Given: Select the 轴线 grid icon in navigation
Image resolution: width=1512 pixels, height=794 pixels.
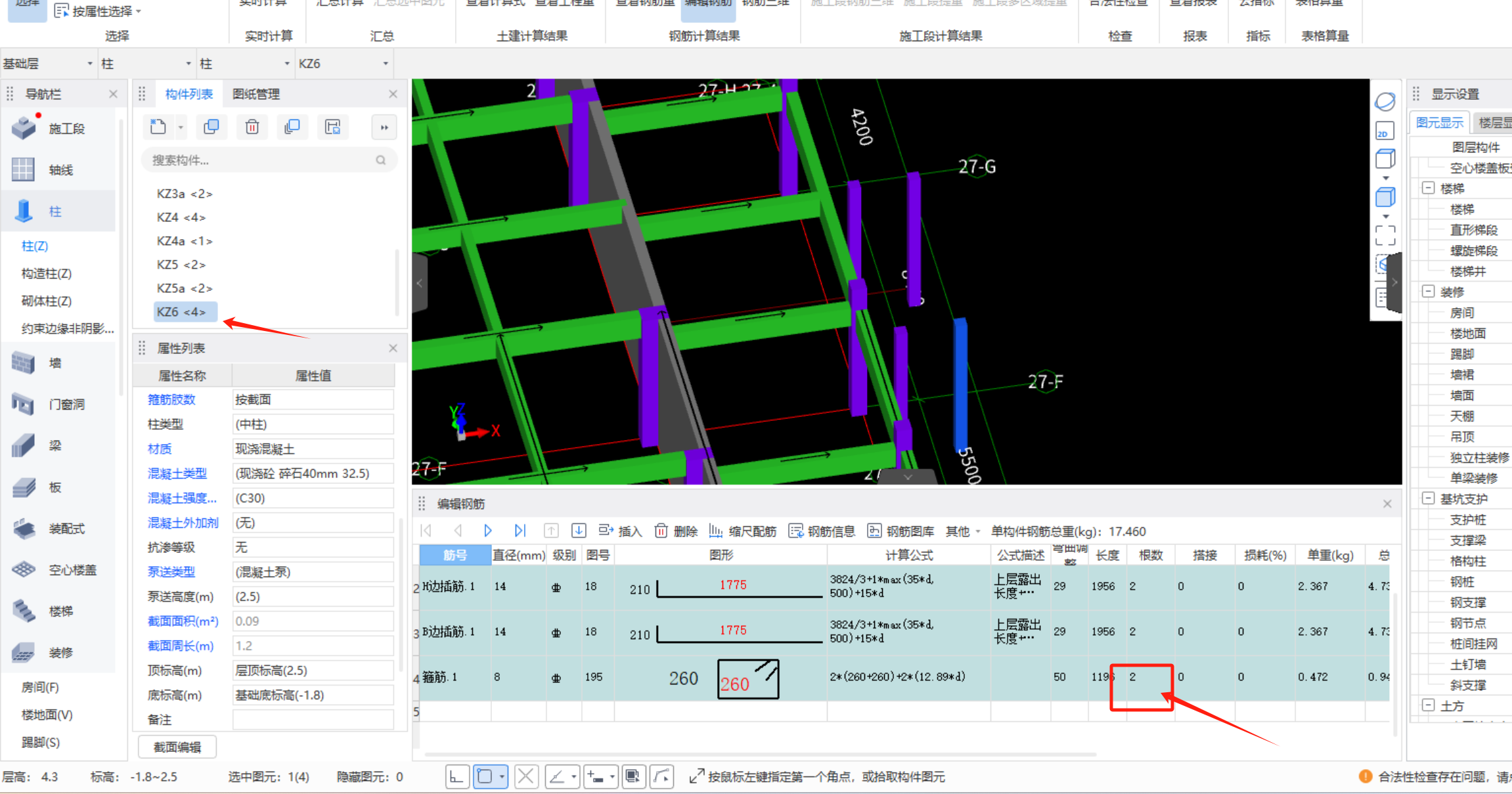Looking at the screenshot, I should (x=23, y=170).
